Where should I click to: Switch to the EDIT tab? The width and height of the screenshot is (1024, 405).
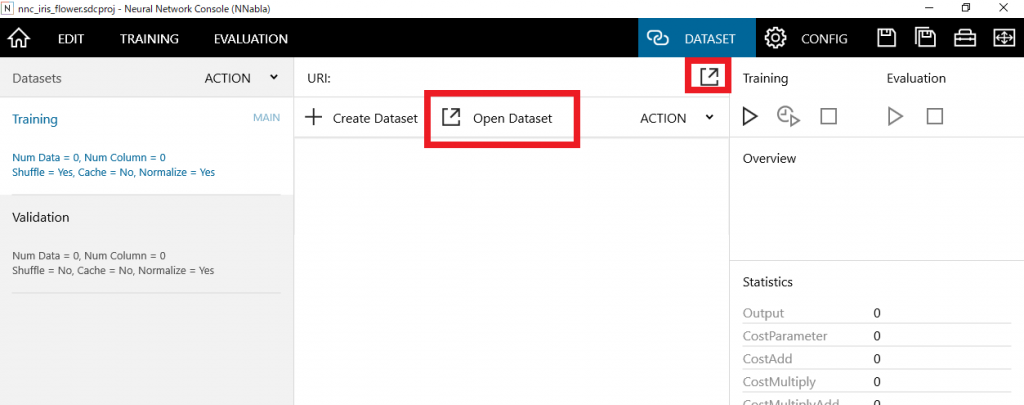click(71, 39)
